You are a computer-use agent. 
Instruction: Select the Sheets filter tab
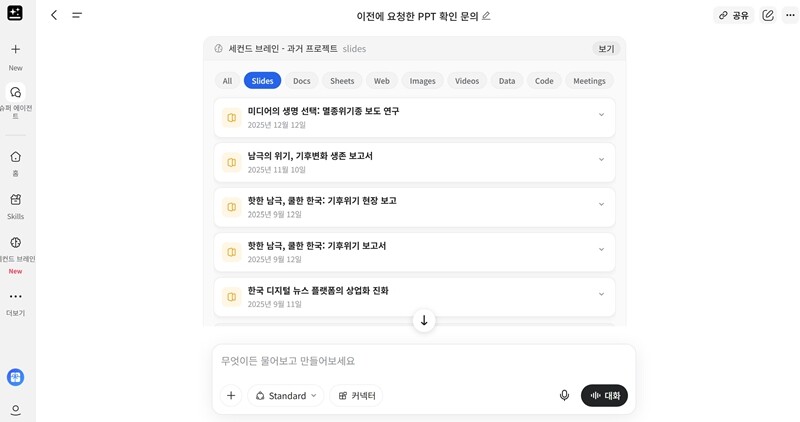tap(342, 81)
